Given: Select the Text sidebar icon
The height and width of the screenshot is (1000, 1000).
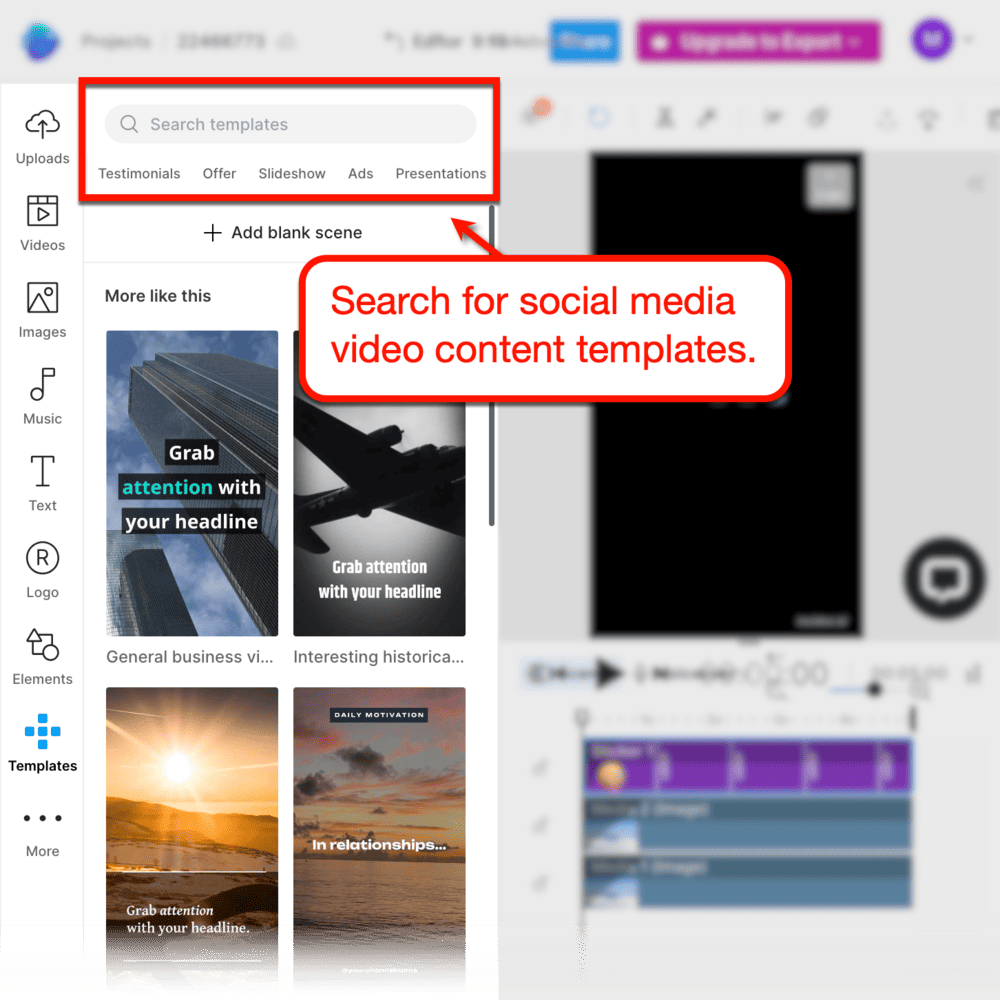Looking at the screenshot, I should [x=42, y=482].
